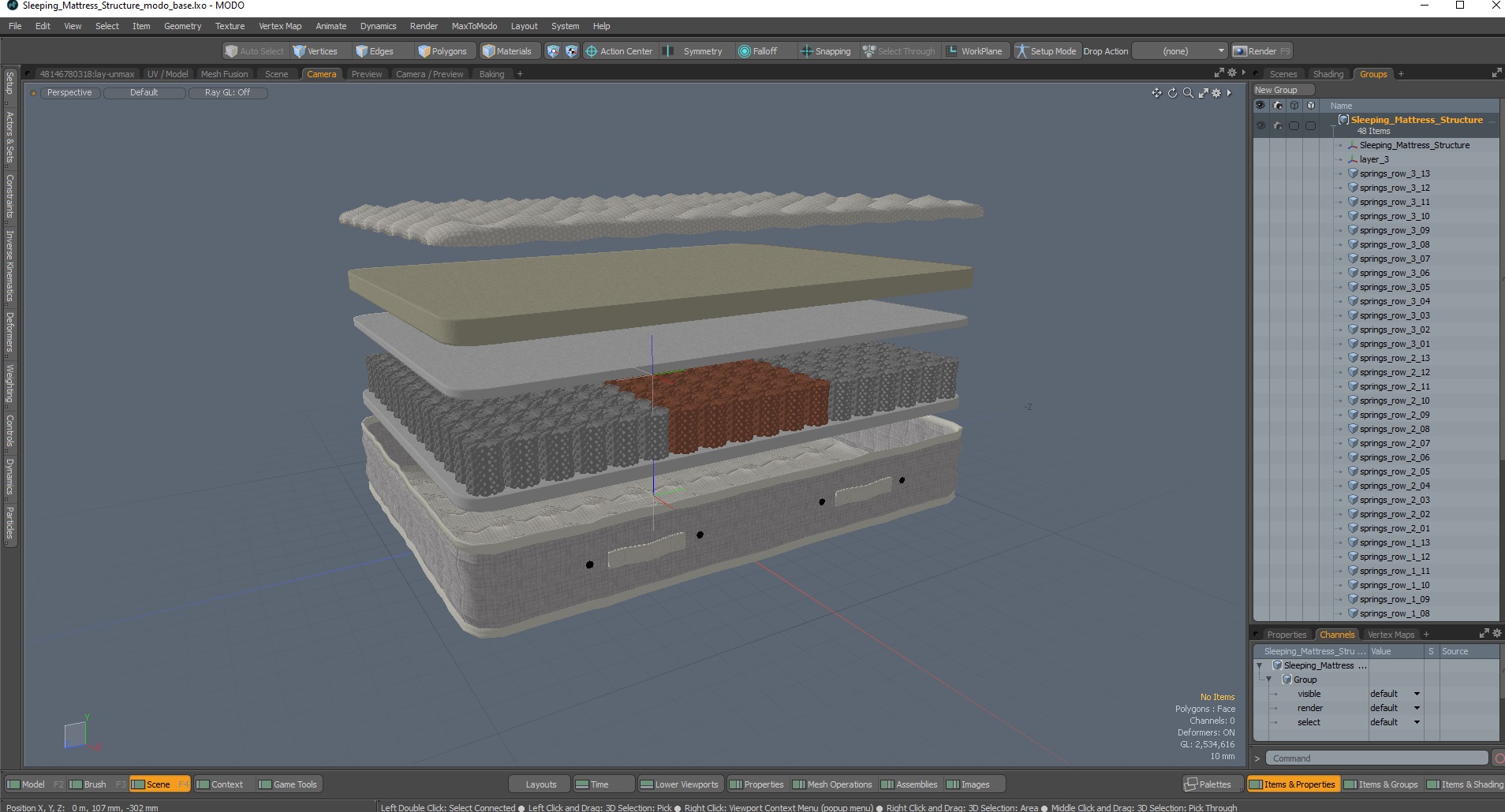
Task: Open the Ray GL: Off dropdown
Action: click(227, 92)
